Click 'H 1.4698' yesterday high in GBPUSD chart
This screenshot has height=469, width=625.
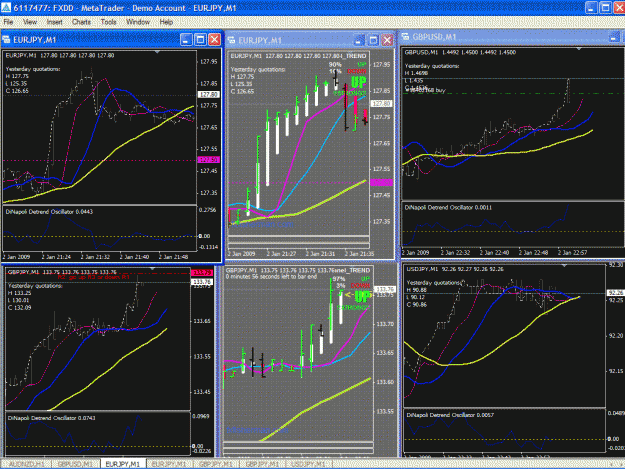tap(417, 73)
